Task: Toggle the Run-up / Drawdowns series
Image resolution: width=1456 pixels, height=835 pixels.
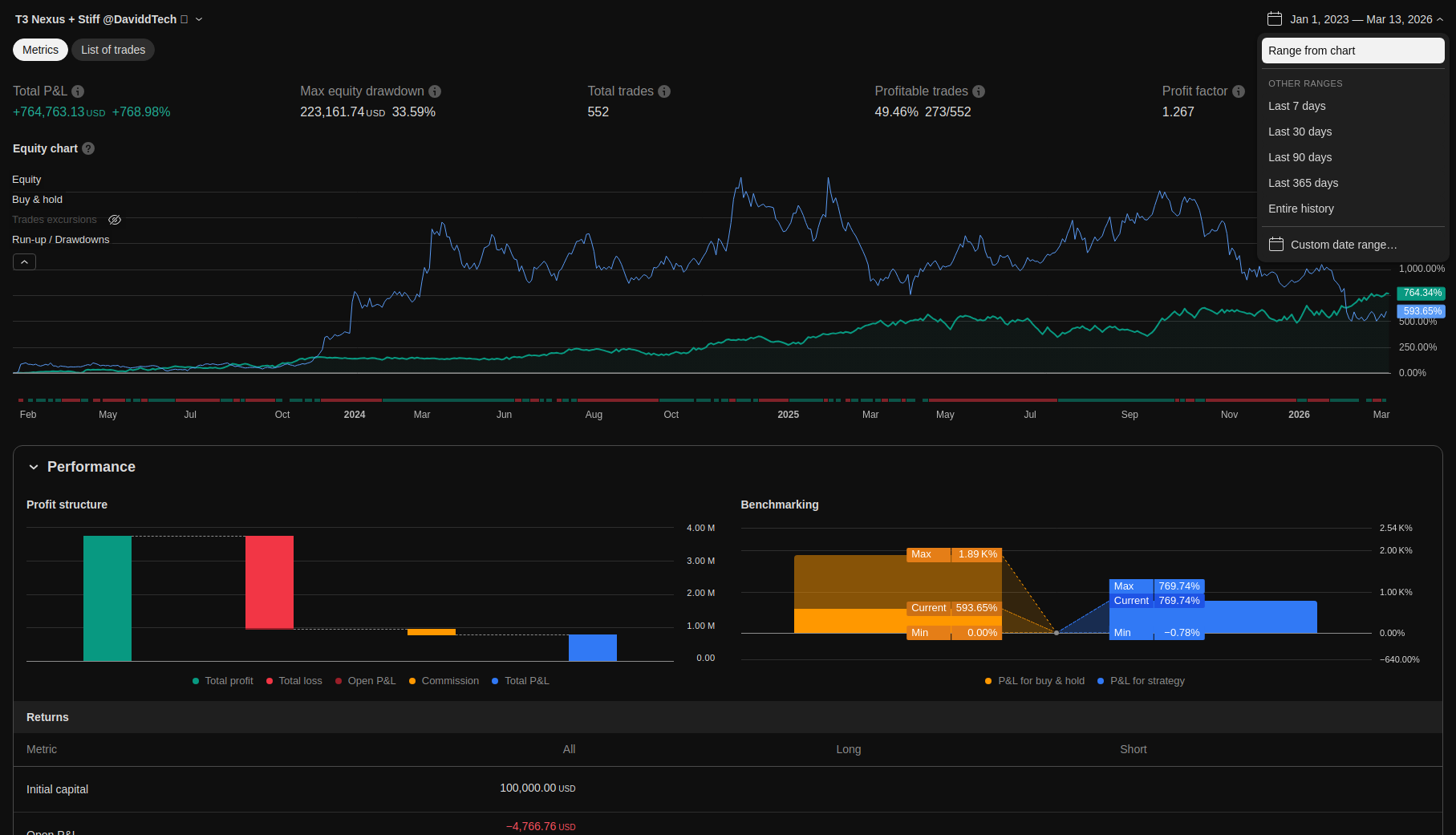Action: click(60, 240)
